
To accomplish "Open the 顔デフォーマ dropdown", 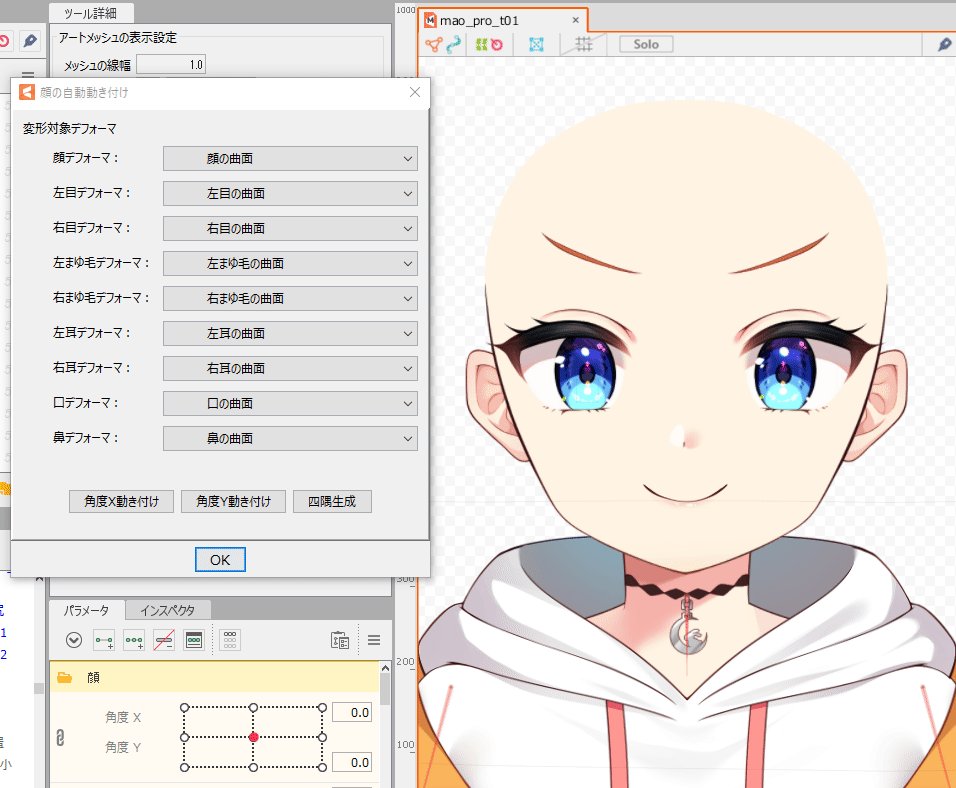I will [289, 158].
